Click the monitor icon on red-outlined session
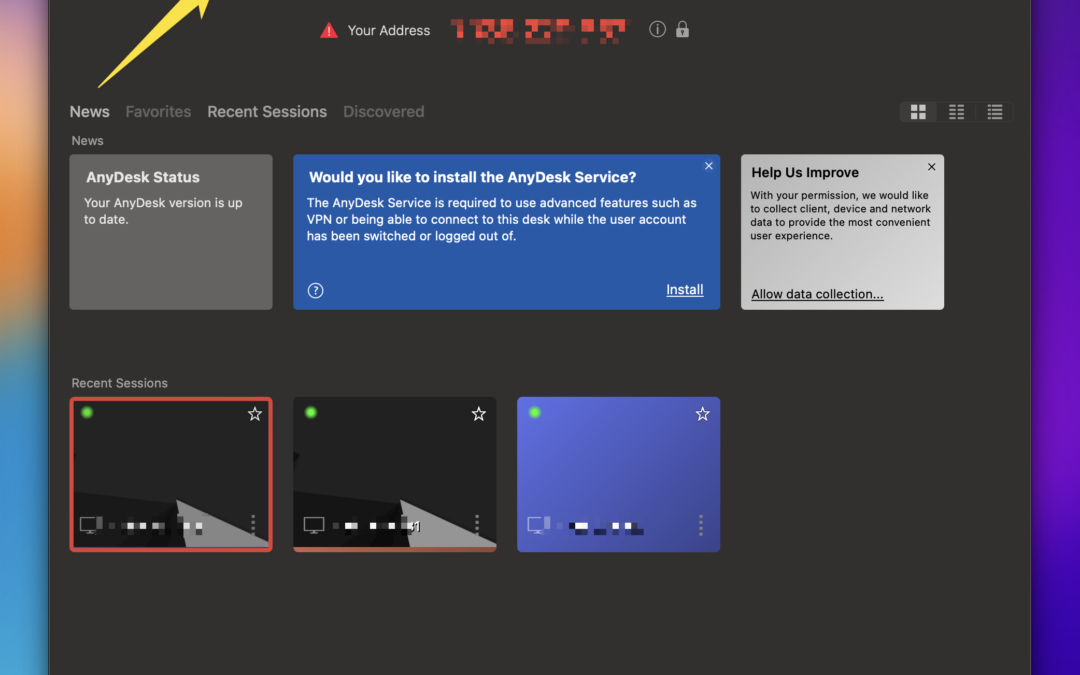 [x=90, y=525]
